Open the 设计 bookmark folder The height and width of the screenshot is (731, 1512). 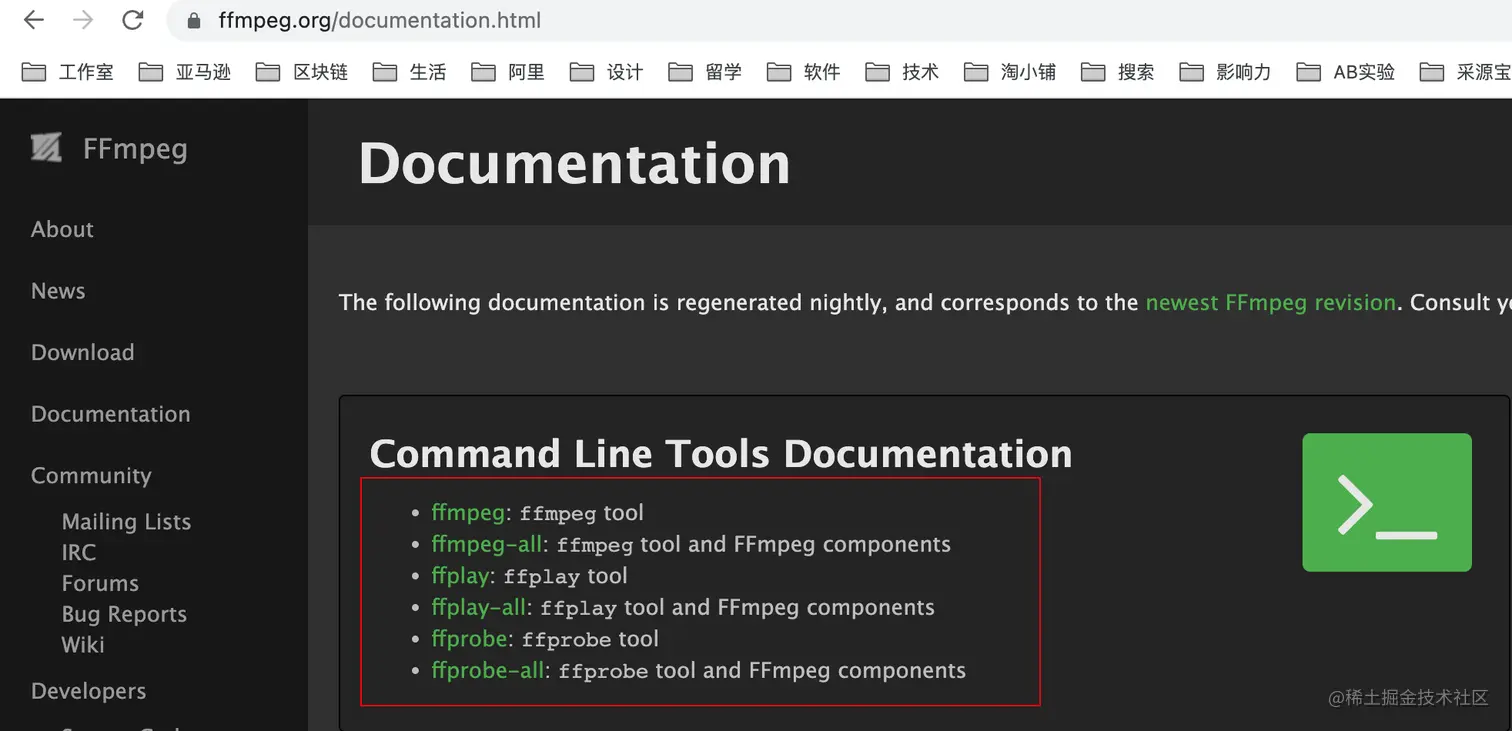point(607,72)
